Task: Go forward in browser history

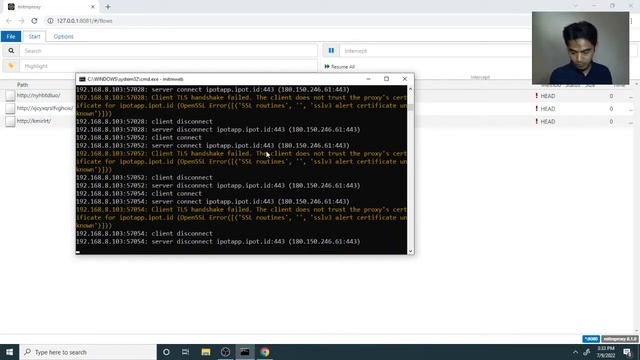Action: point(21,21)
